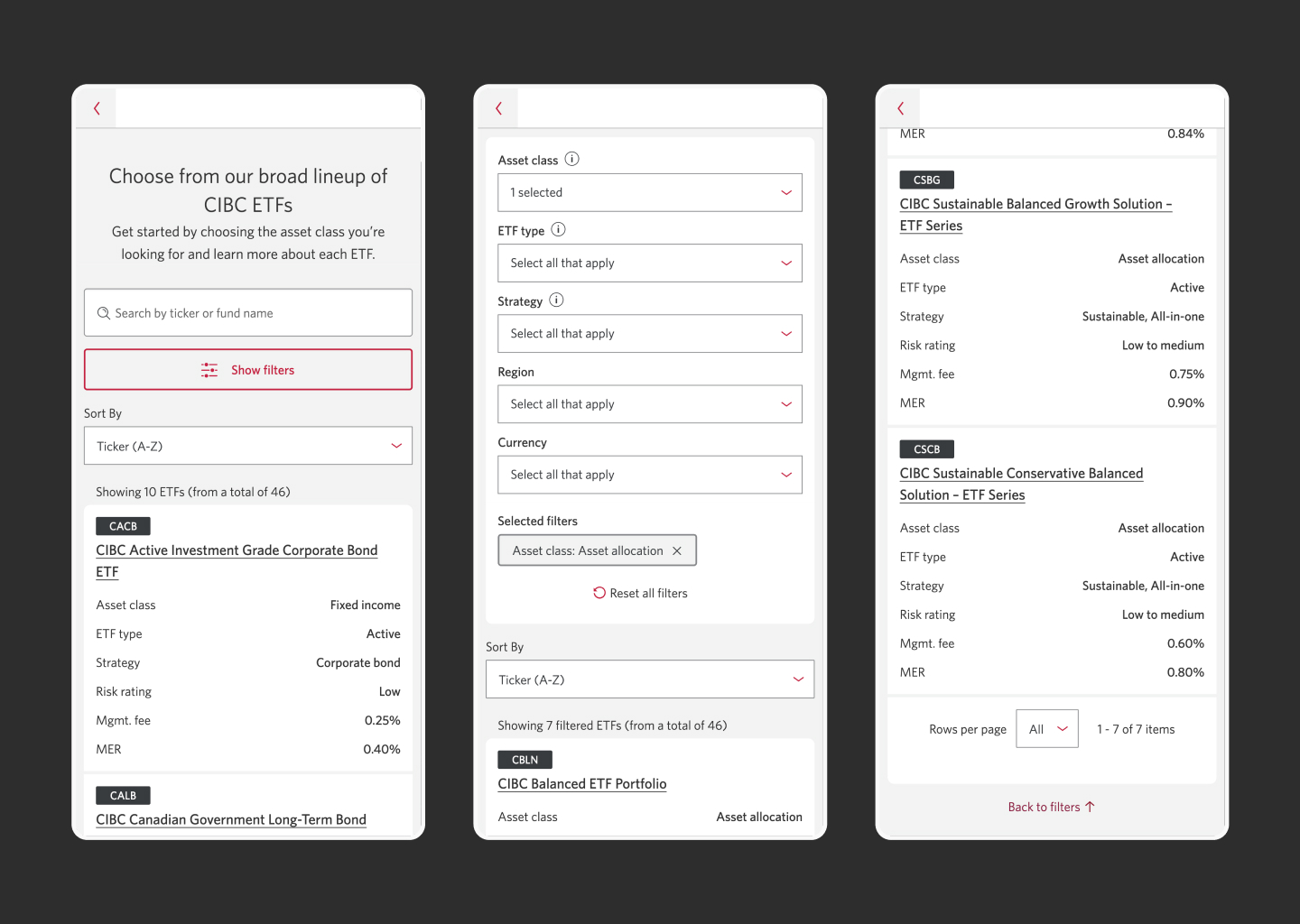Click the back arrow on the filters screen

click(x=498, y=107)
